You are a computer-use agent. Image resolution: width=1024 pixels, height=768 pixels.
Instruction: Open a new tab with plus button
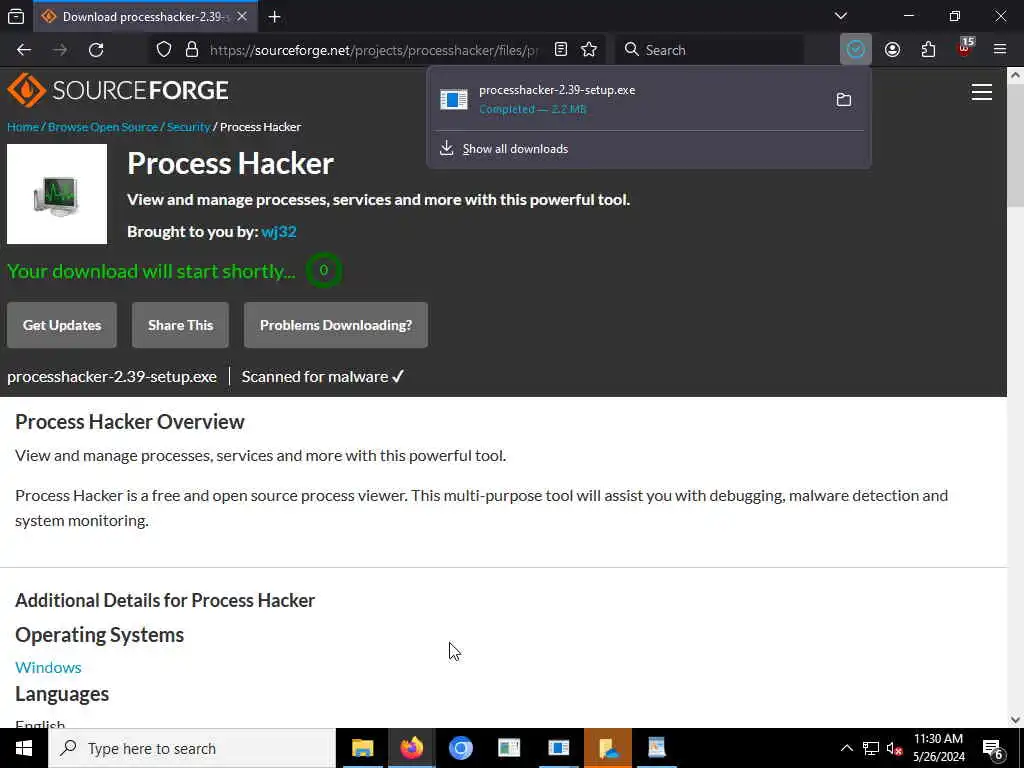[x=274, y=17]
